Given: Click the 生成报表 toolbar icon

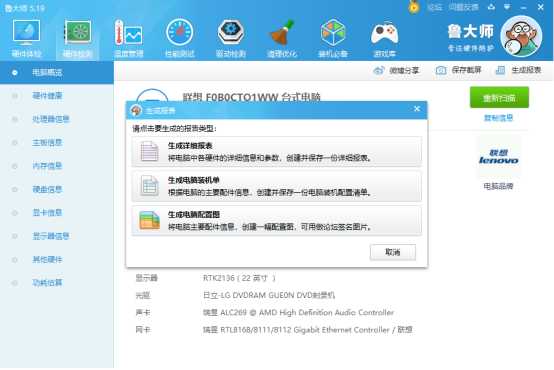Looking at the screenshot, I should pos(500,70).
